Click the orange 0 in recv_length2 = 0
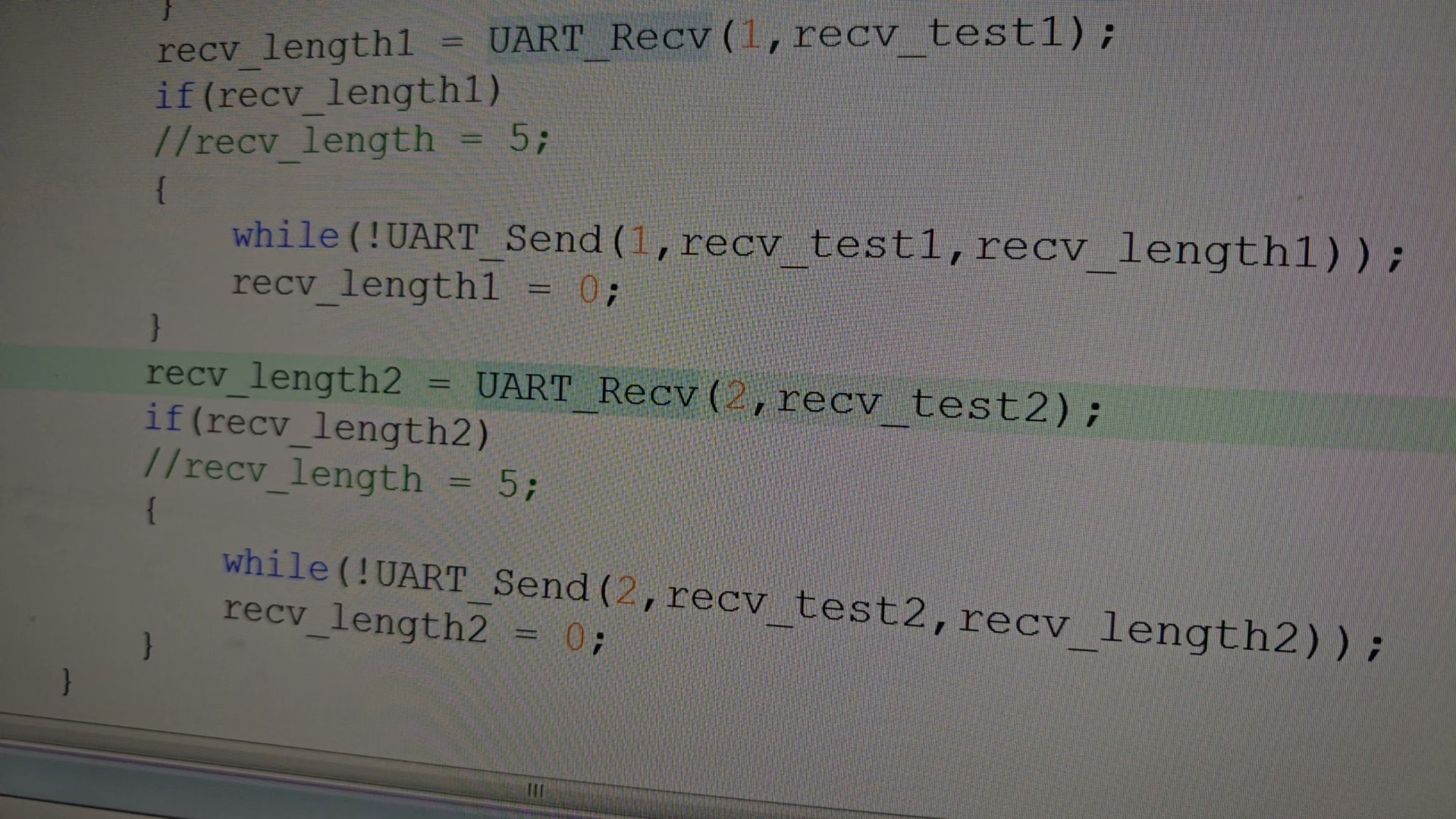This screenshot has height=819, width=1456. 576,637
